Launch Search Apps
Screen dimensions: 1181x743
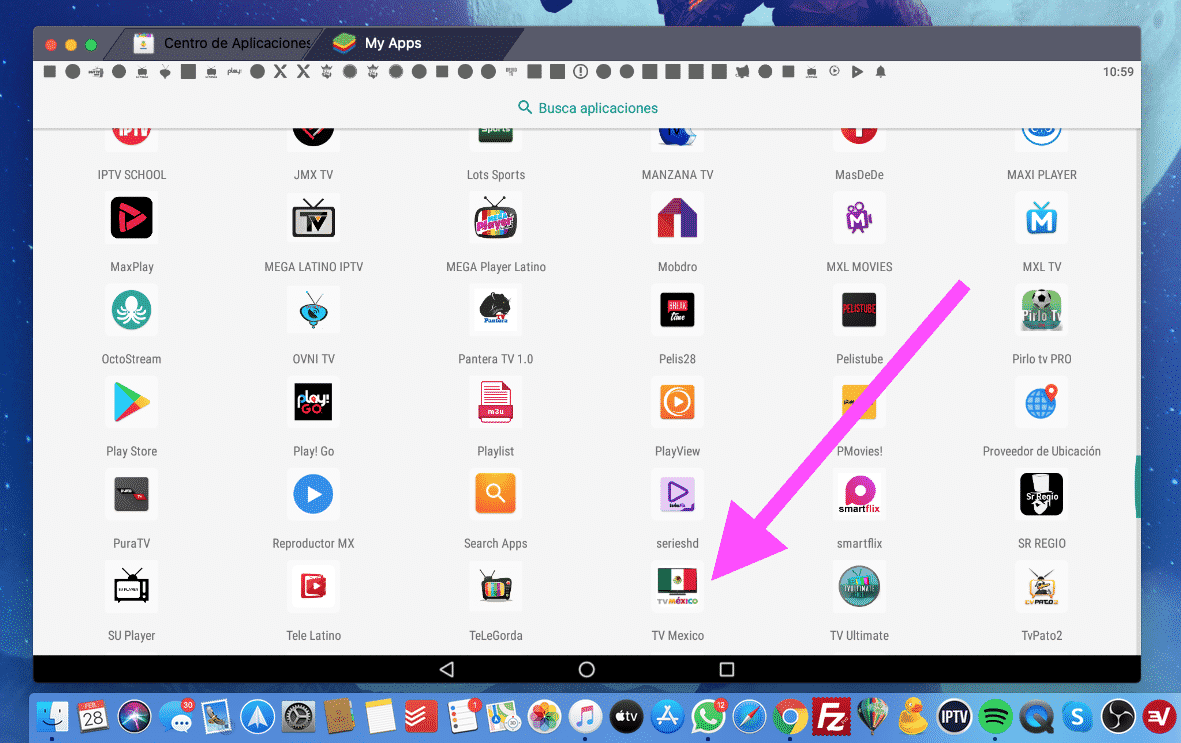pos(495,494)
